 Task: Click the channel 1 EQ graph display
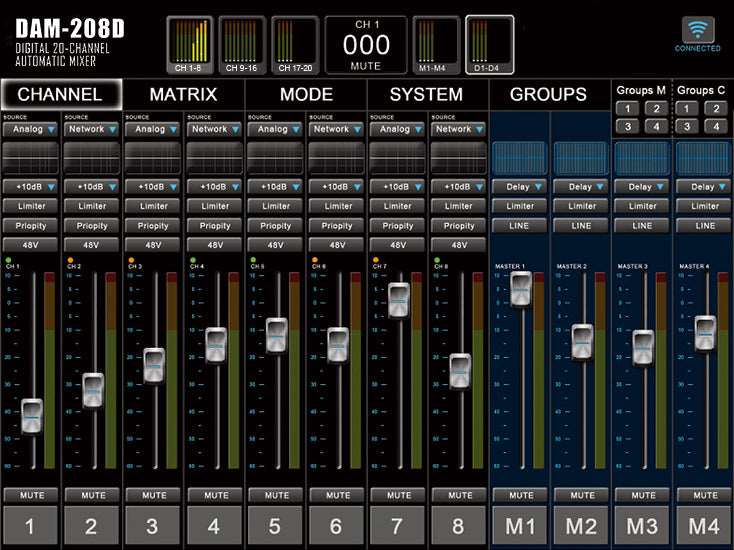pyautogui.click(x=31, y=157)
